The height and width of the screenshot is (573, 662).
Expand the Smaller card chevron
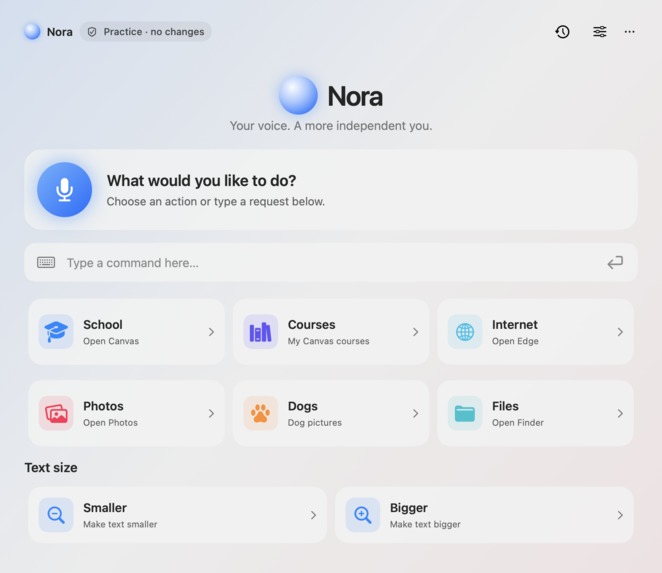[313, 515]
